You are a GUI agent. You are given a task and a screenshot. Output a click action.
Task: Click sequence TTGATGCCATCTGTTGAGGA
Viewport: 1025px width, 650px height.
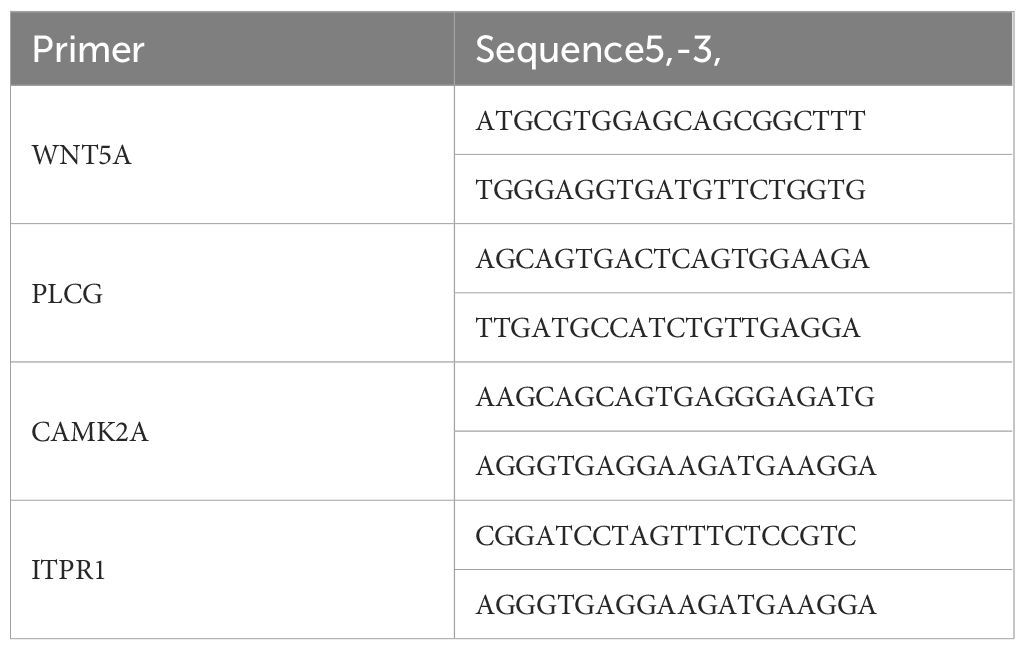click(667, 328)
